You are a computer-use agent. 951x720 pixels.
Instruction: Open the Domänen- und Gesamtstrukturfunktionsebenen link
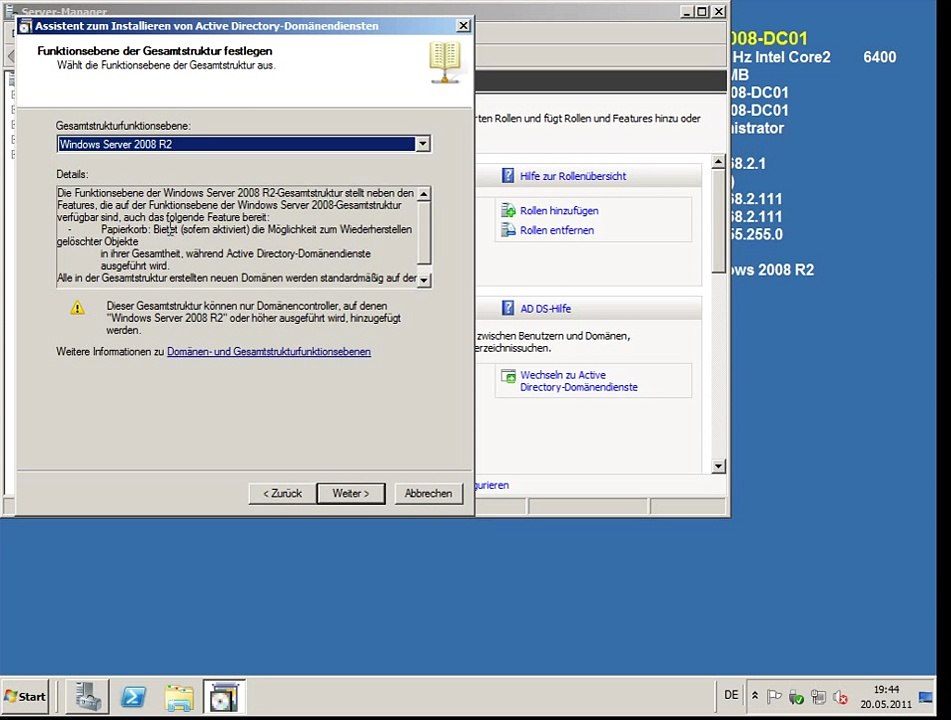point(269,352)
